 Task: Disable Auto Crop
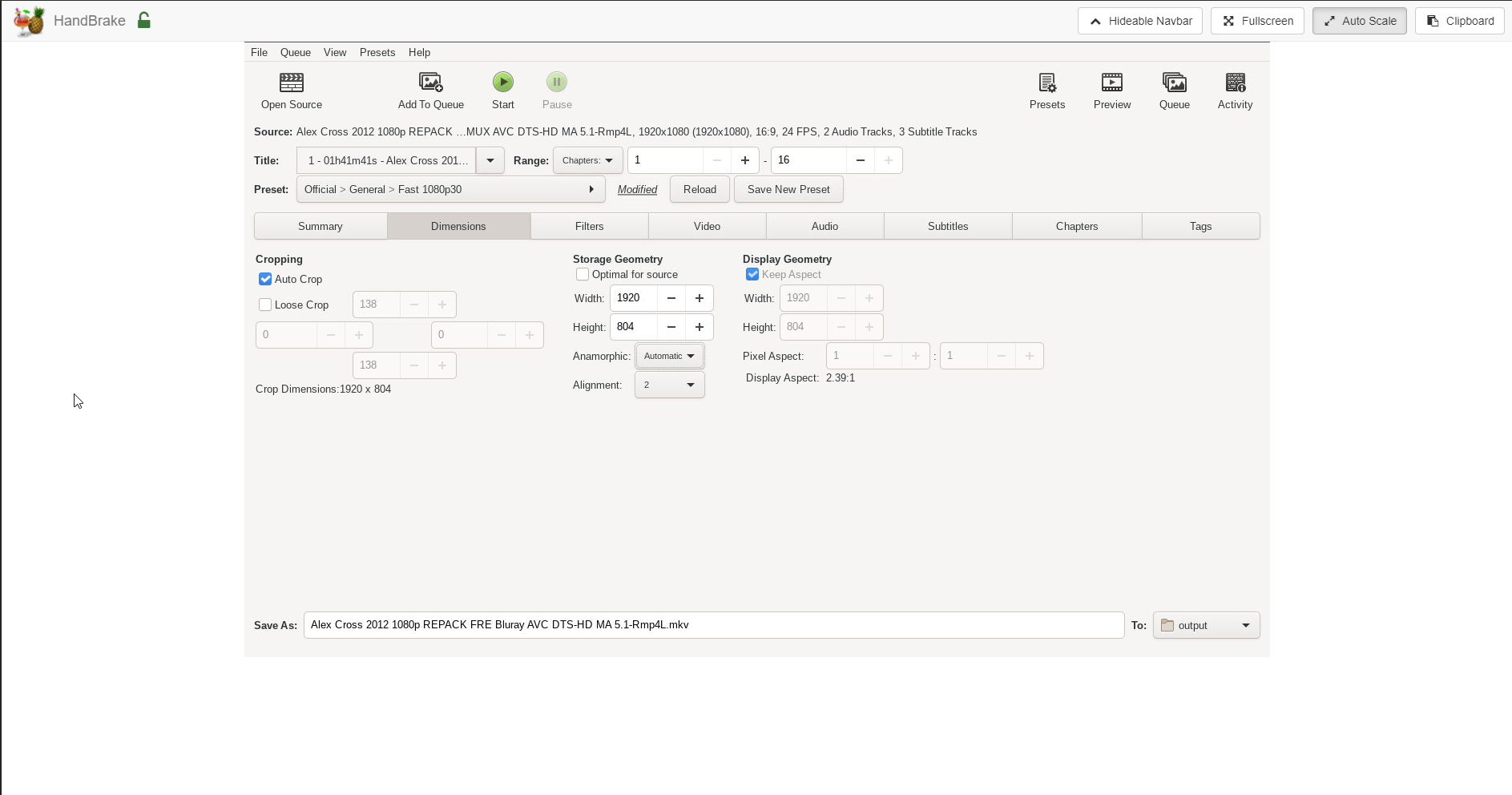pos(265,279)
